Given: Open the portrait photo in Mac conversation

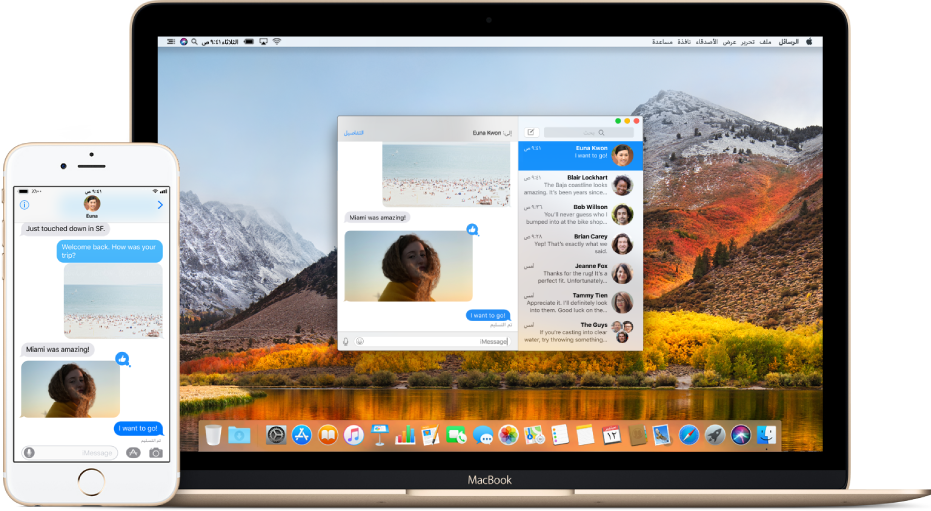Looking at the screenshot, I should tap(408, 266).
